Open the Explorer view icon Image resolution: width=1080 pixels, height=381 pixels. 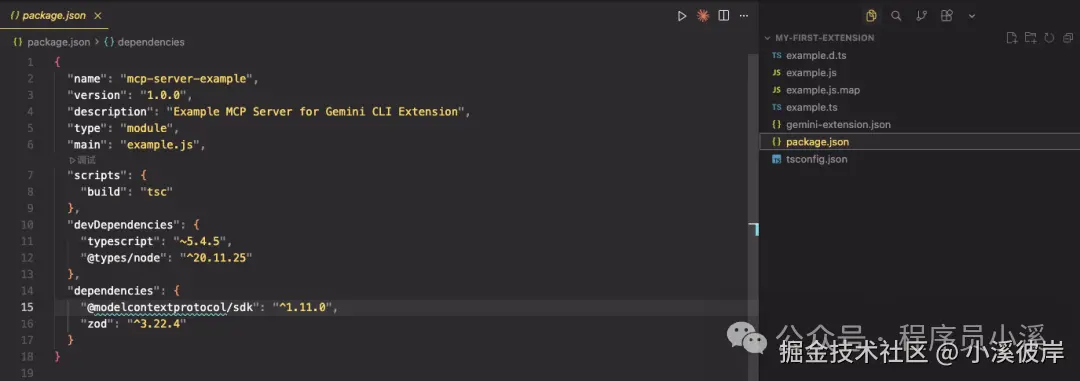click(x=871, y=16)
